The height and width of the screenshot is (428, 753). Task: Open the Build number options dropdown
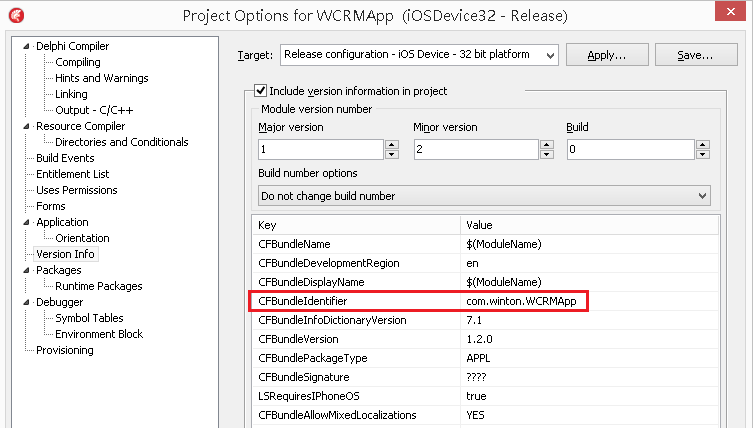point(484,196)
